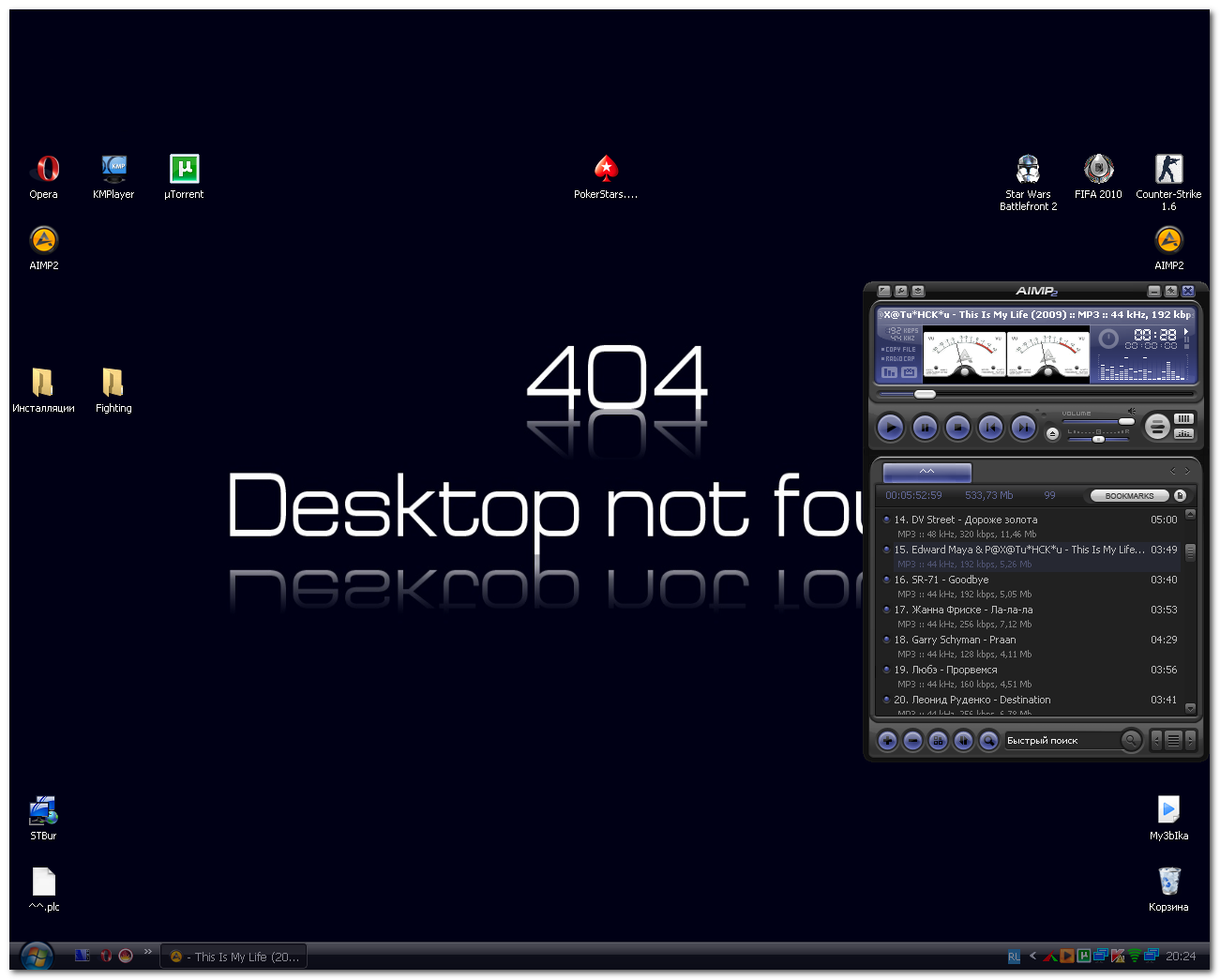Image resolution: width=1220 pixels, height=980 pixels.
Task: Enable COPY FILE mode in AIMP2
Action: 896,349
